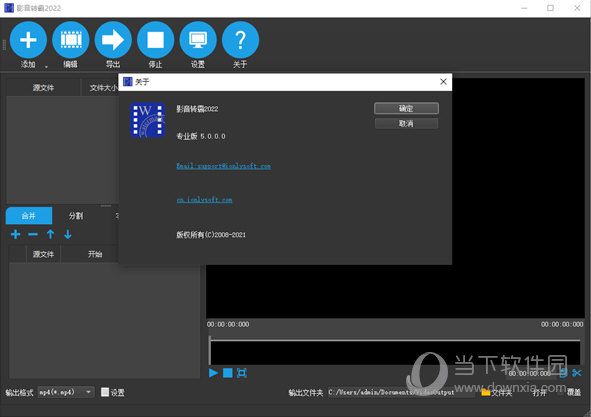Toggle the 设置 checkbox beside output format

coord(105,392)
